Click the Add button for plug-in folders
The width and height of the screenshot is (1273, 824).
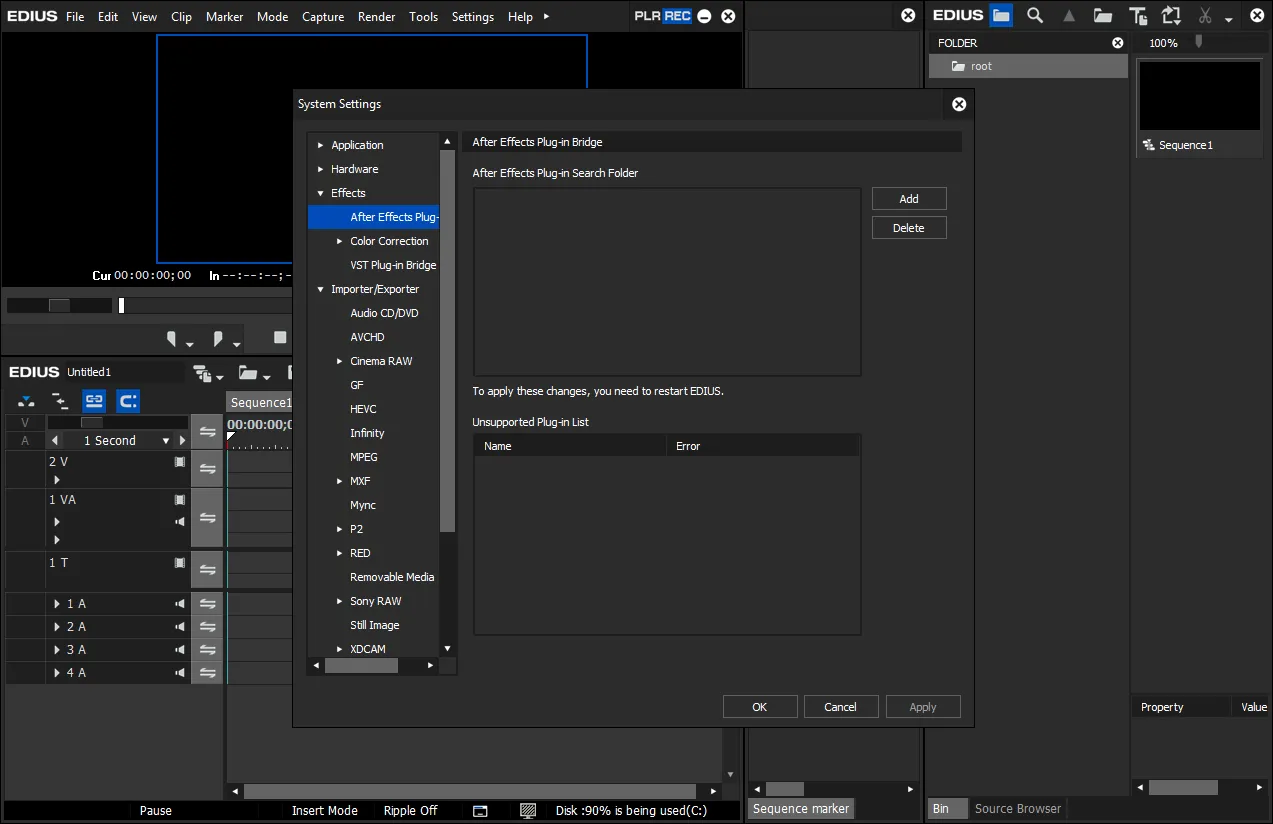click(x=909, y=199)
